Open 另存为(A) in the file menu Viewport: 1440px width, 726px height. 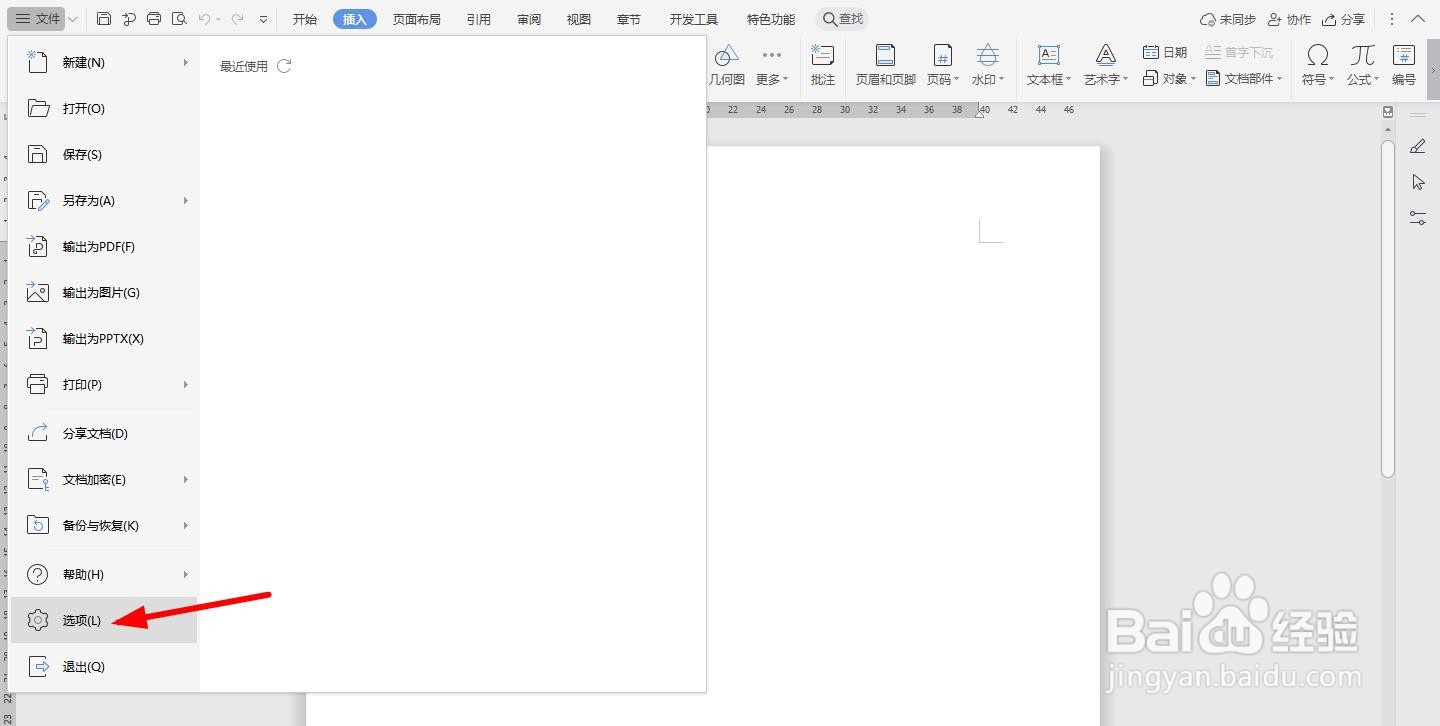pos(104,200)
